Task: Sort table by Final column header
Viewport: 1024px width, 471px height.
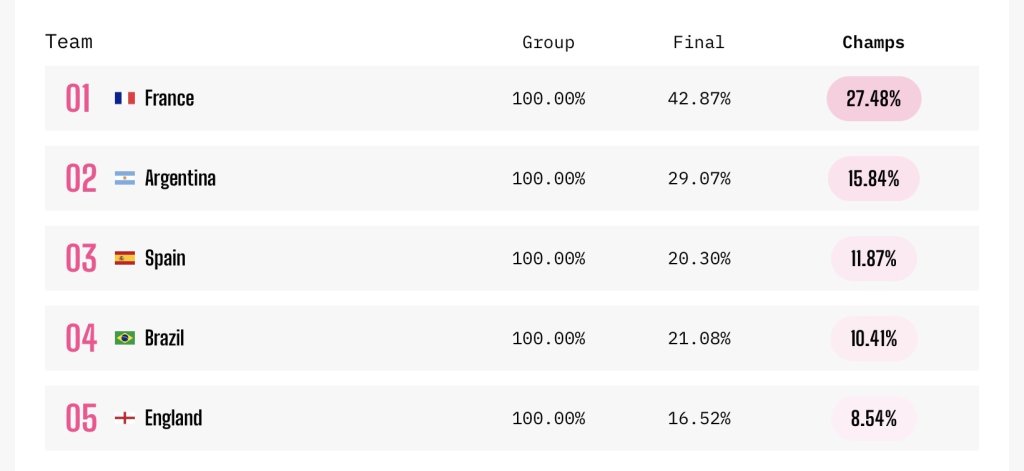Action: point(699,42)
